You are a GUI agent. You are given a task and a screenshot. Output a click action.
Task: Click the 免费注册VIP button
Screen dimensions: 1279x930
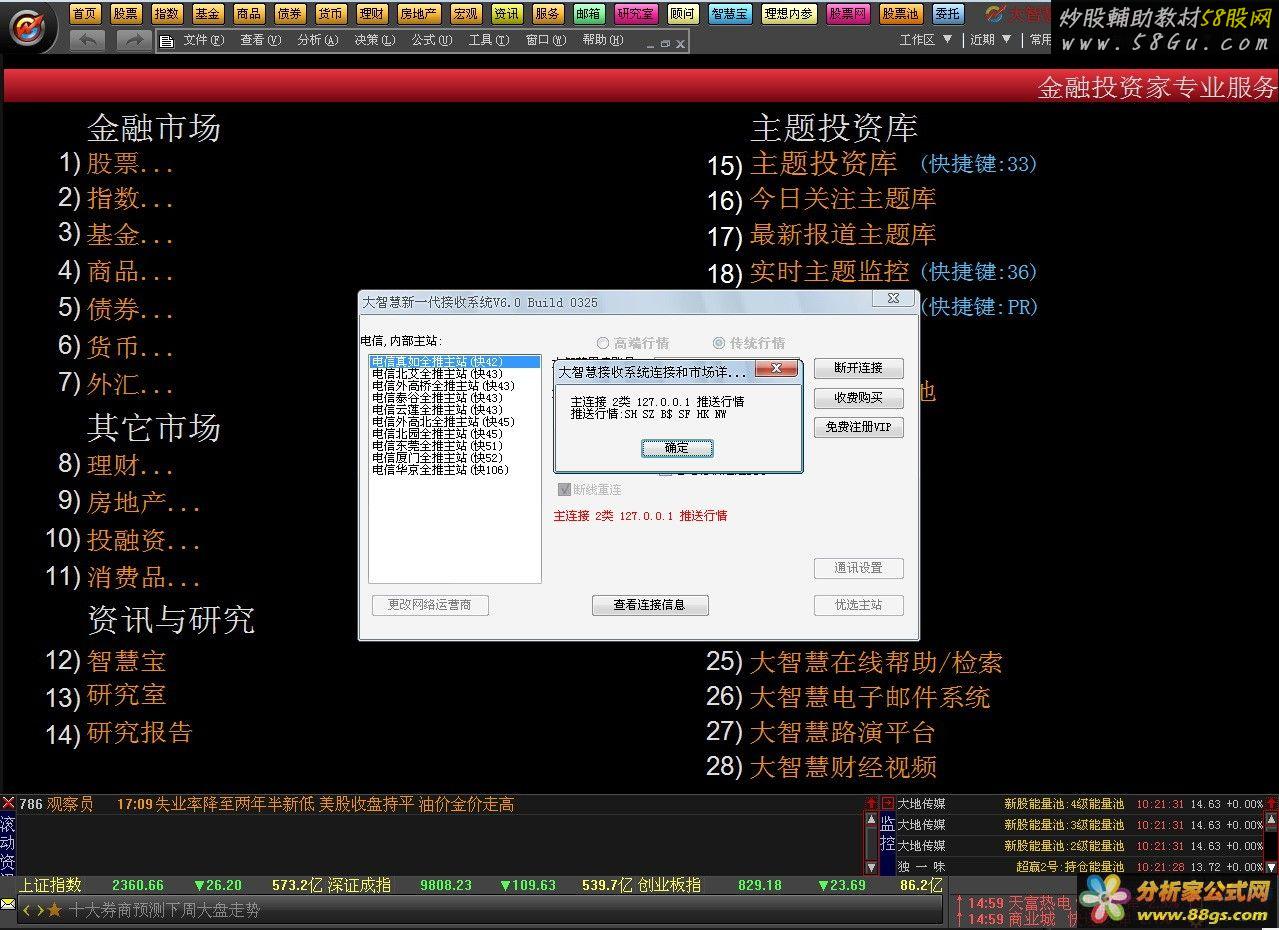point(859,428)
